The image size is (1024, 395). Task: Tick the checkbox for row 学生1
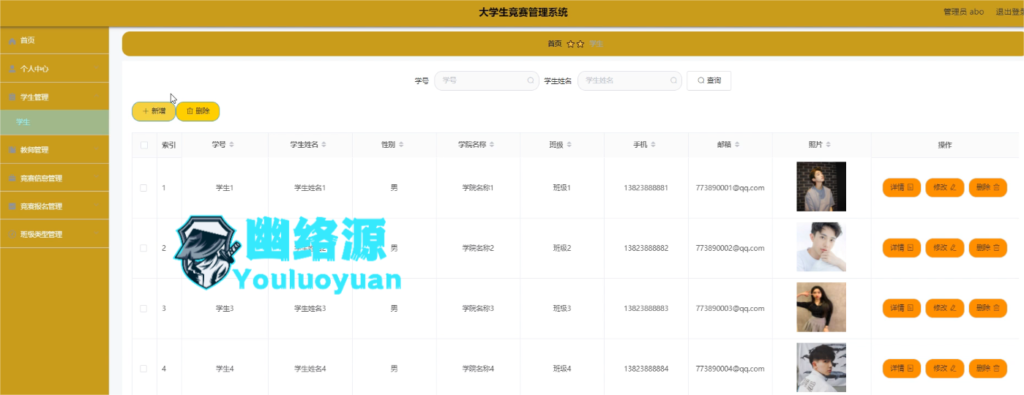tap(144, 187)
